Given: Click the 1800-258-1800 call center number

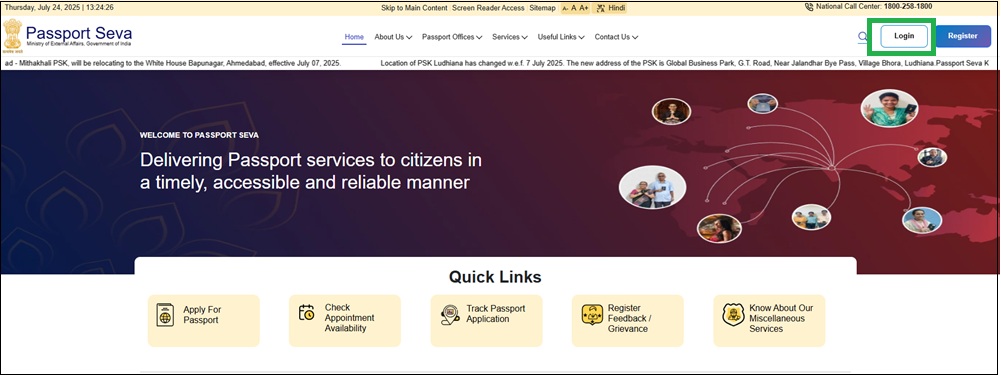Looking at the screenshot, I should point(908,7).
